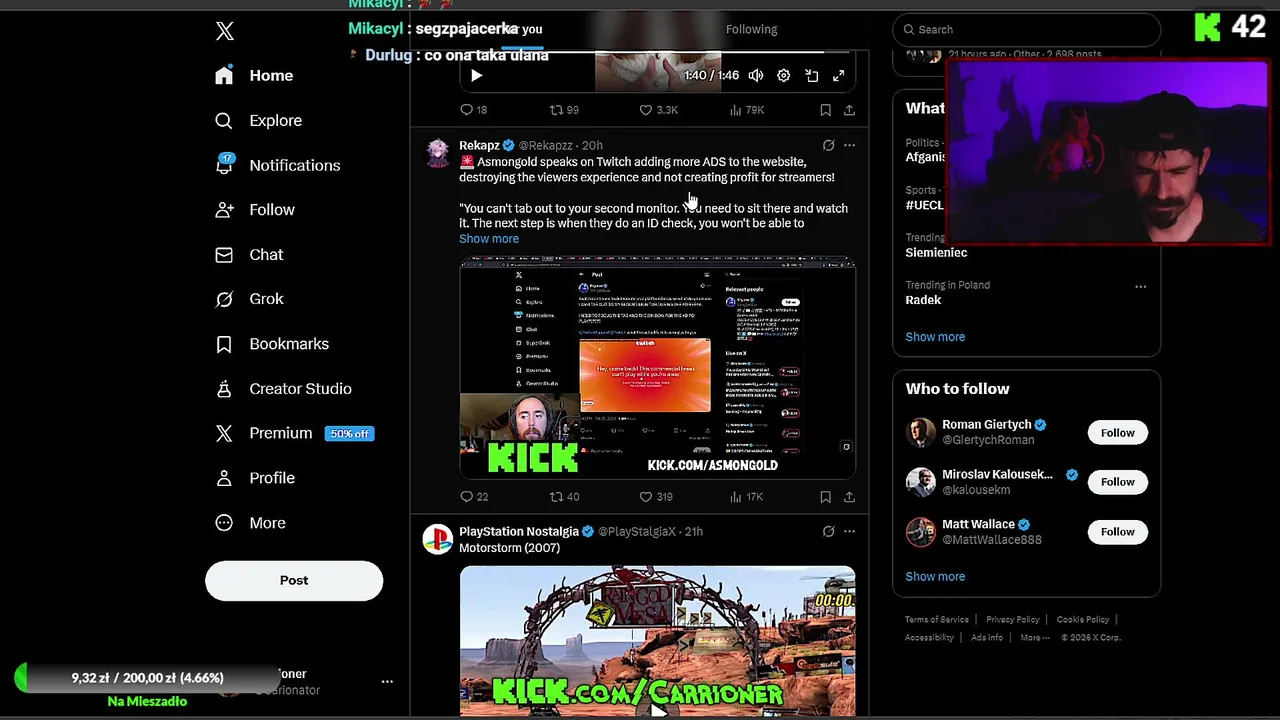The width and height of the screenshot is (1280, 720).
Task: Open Accessibility footer link
Action: pos(929,638)
